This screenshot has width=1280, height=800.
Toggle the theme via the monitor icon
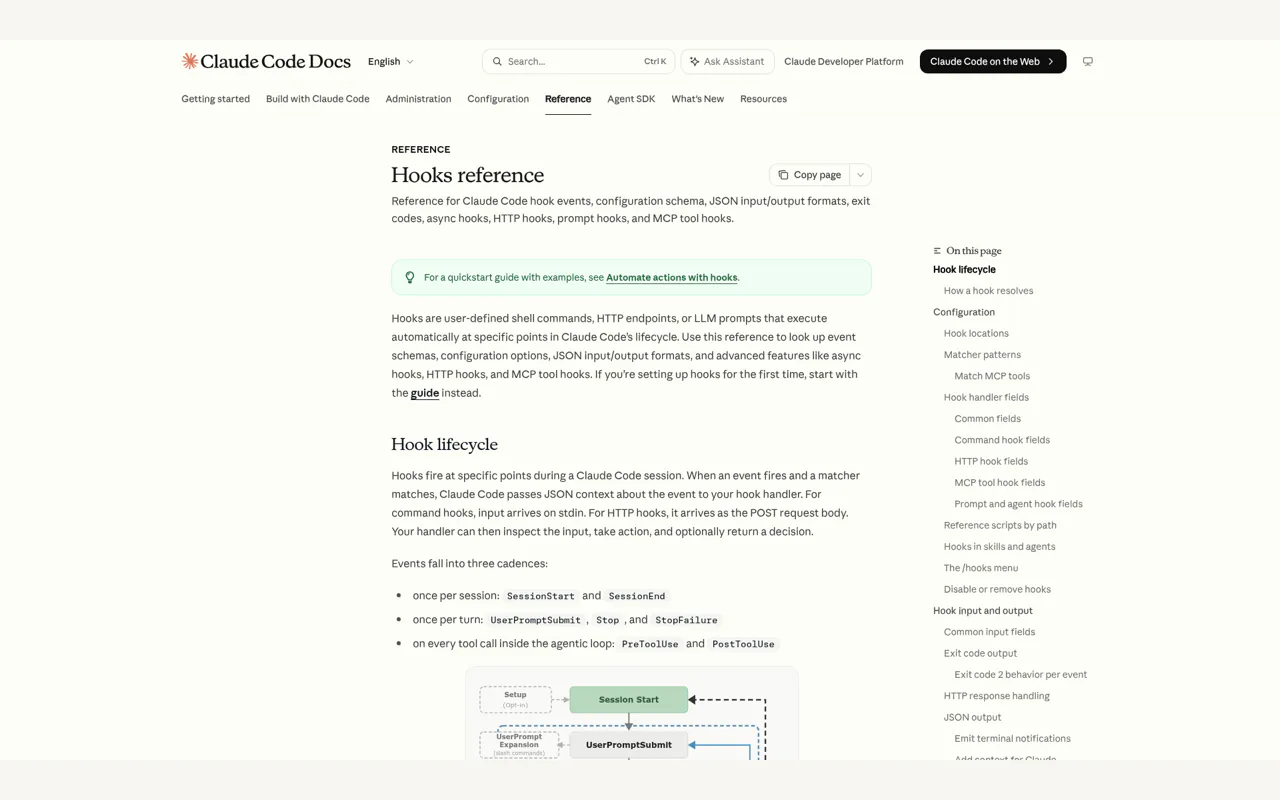tap(1088, 61)
